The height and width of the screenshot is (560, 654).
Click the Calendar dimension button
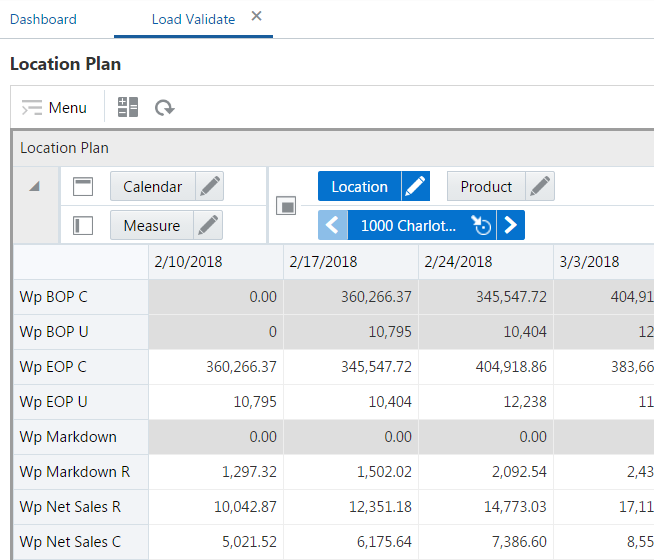(152, 187)
